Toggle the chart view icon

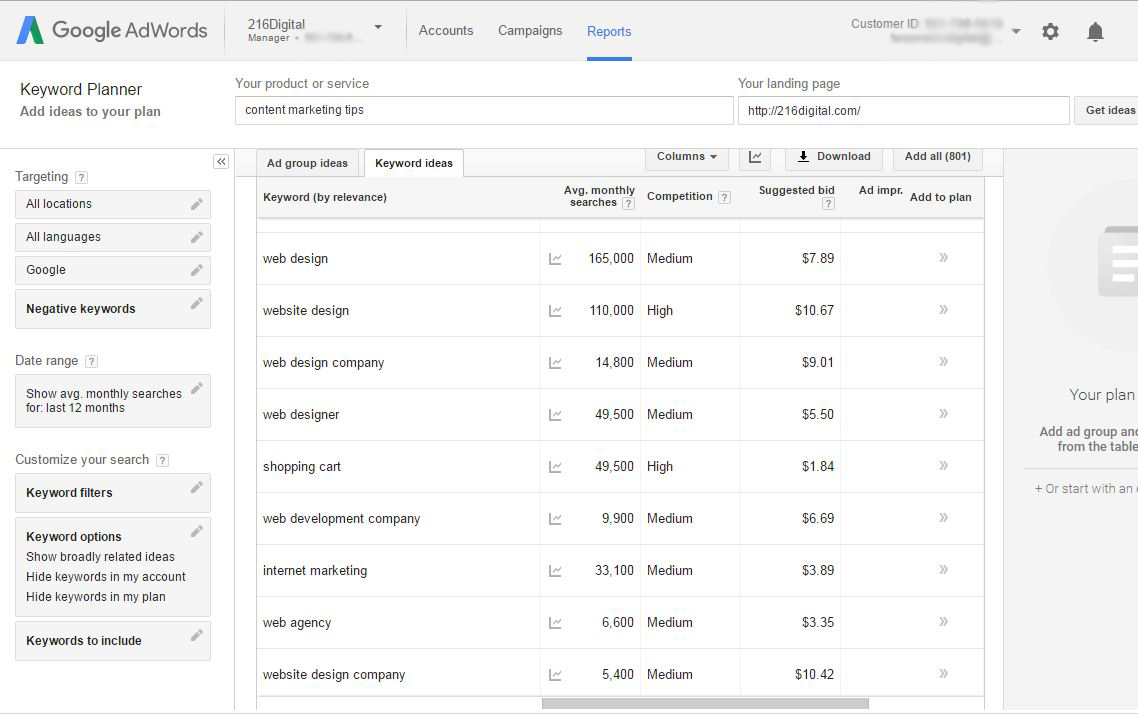755,157
